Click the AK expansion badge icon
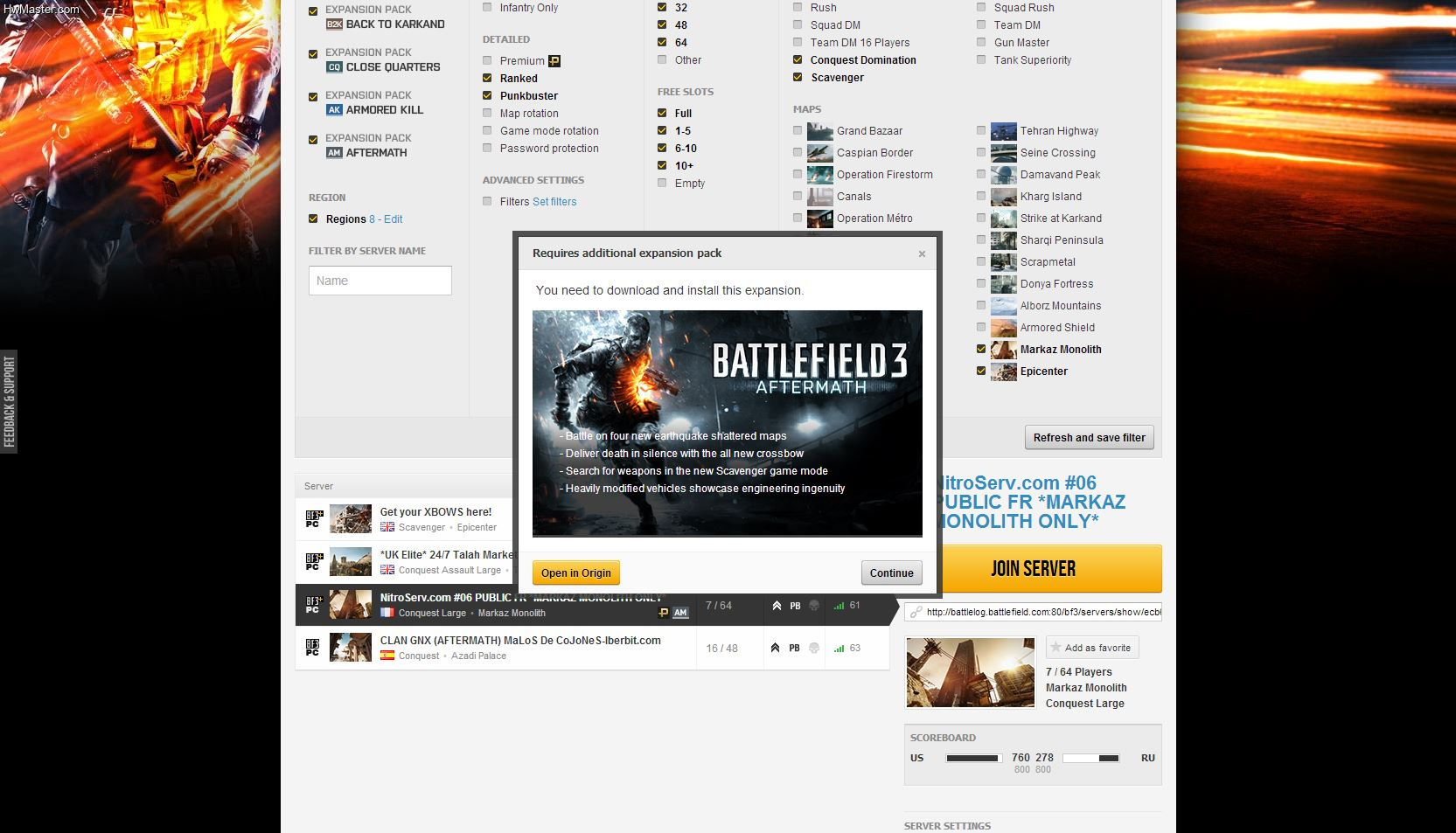This screenshot has height=833, width=1456. click(334, 110)
